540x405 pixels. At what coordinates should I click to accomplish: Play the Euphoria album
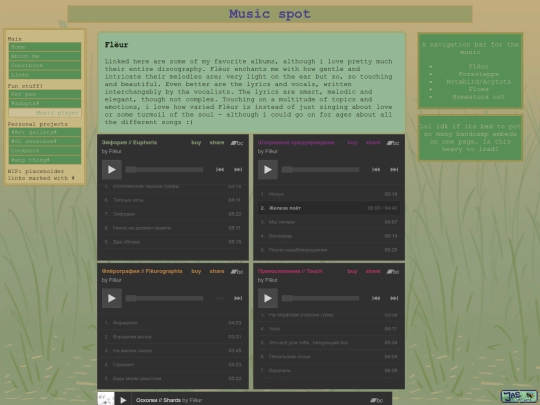(112, 169)
